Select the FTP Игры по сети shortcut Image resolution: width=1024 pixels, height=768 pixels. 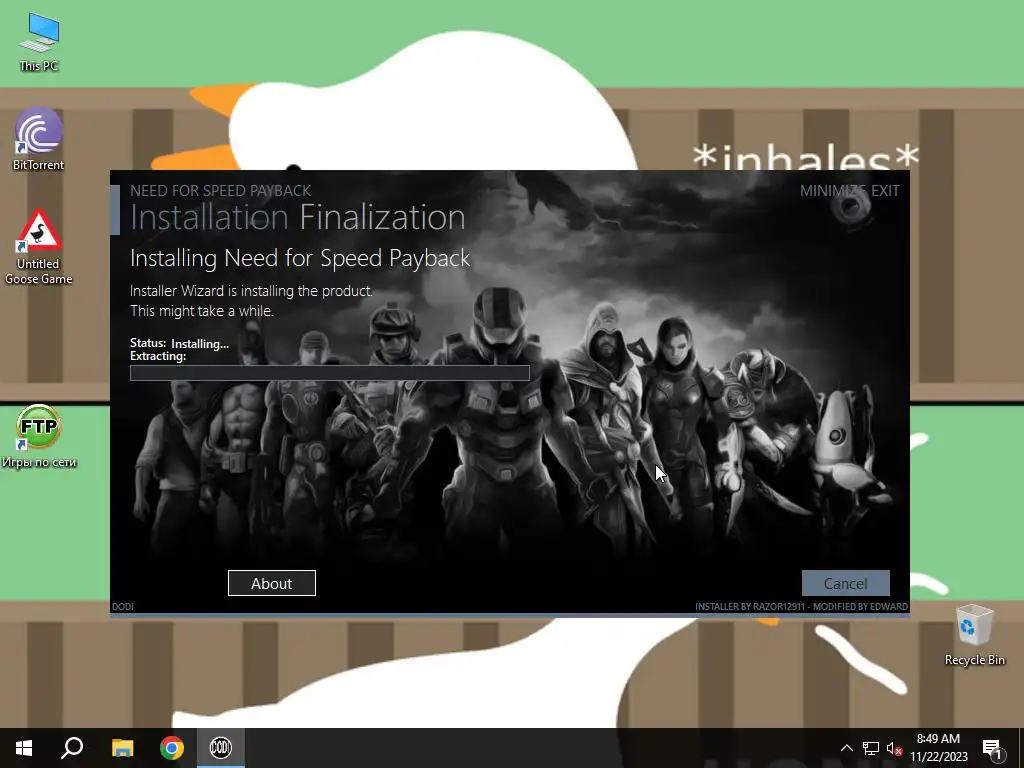pyautogui.click(x=39, y=436)
